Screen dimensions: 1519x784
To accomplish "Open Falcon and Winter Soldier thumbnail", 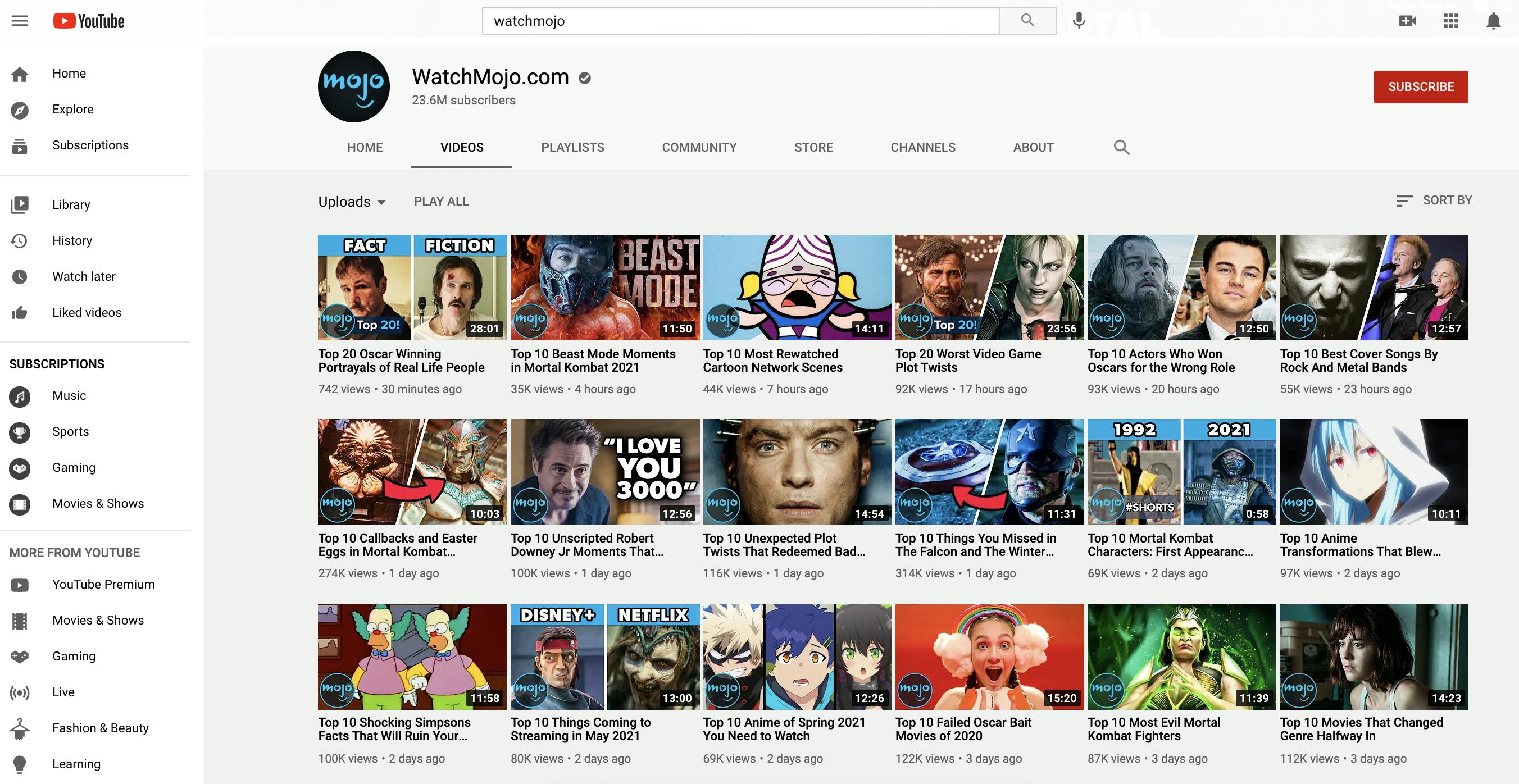I will [989, 472].
